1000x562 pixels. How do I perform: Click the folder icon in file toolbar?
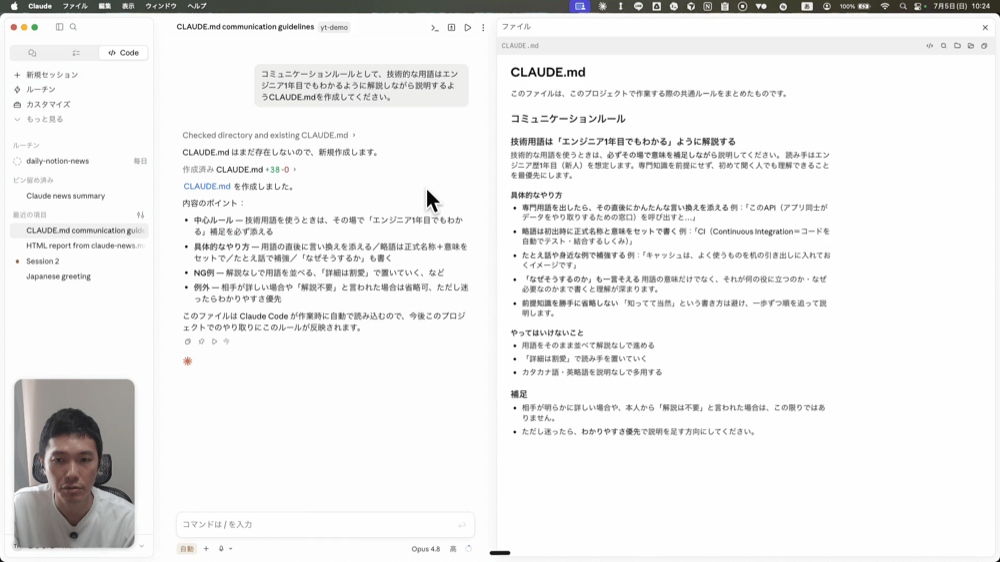[x=957, y=46]
